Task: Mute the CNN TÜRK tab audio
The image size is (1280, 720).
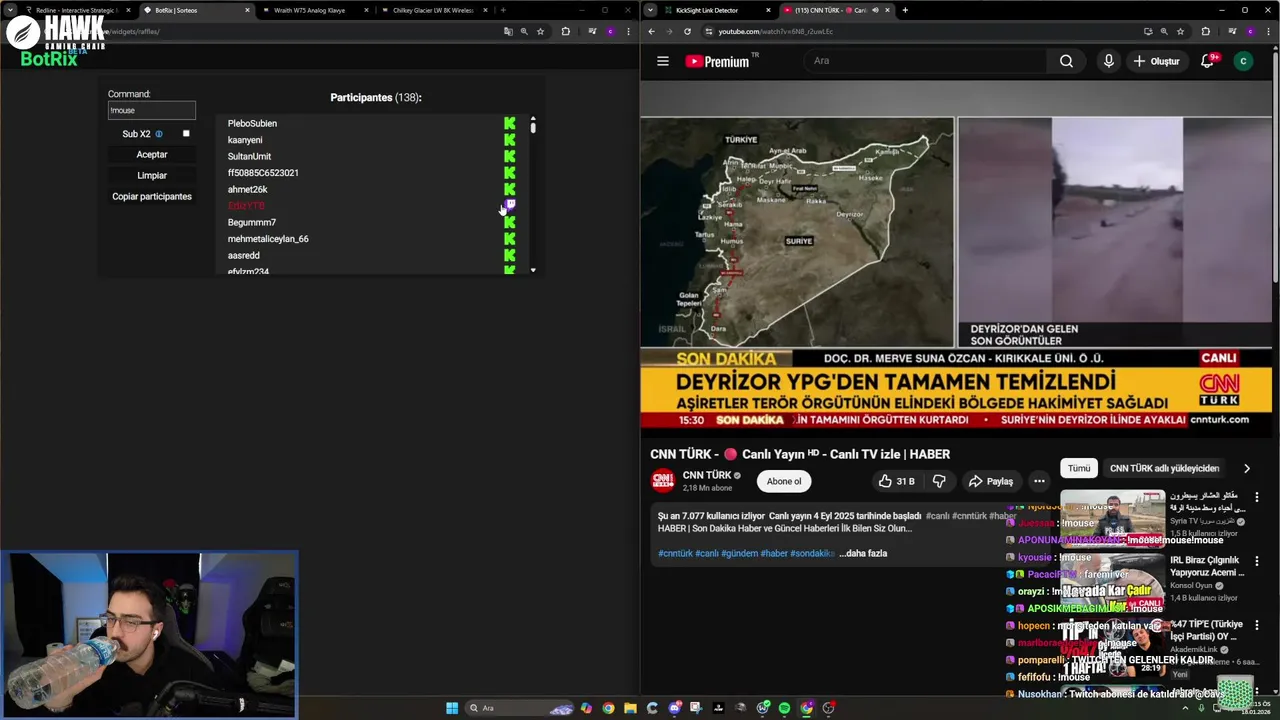Action: (x=874, y=10)
